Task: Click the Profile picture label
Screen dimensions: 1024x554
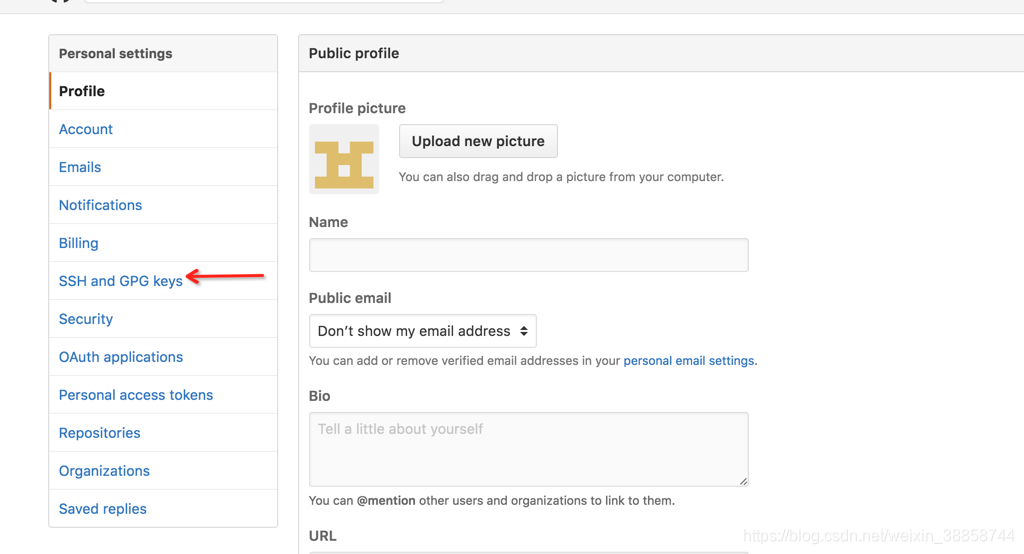Action: coord(357,108)
